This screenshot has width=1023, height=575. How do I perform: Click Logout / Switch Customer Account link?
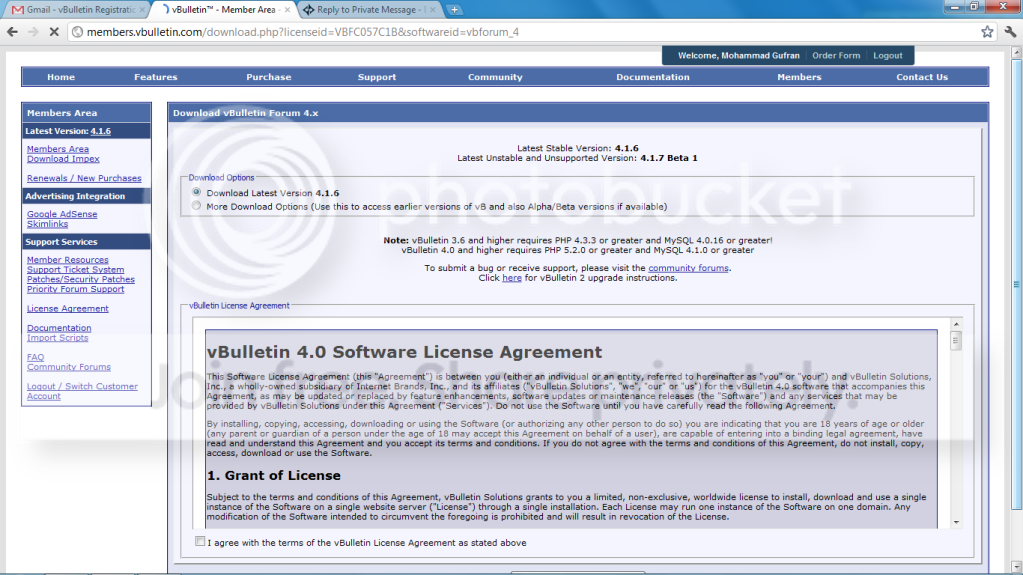click(82, 391)
